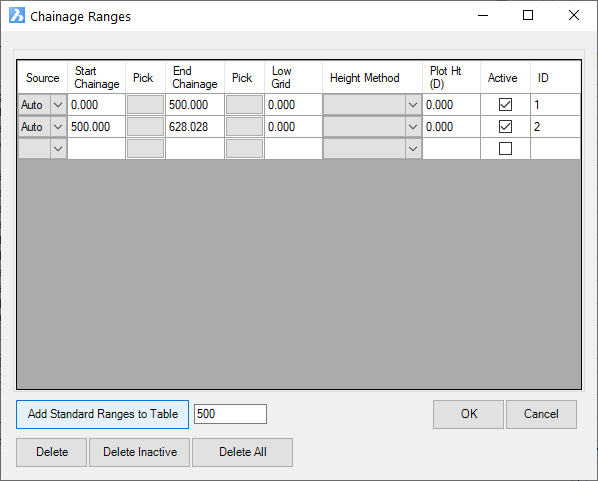Click the Delete Inactive button
The width and height of the screenshot is (598, 481).
(140, 452)
